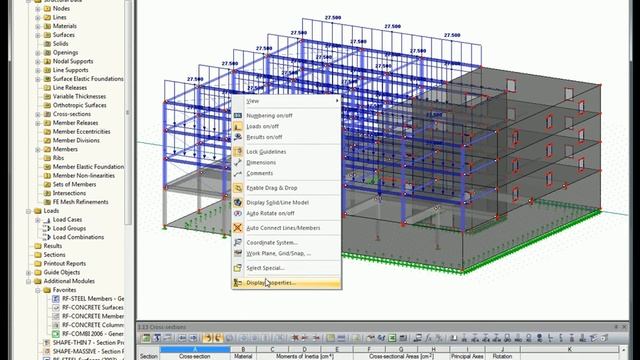This screenshot has height=360, width=640.
Task: Choose Select Special... entry
Action: pos(287,268)
